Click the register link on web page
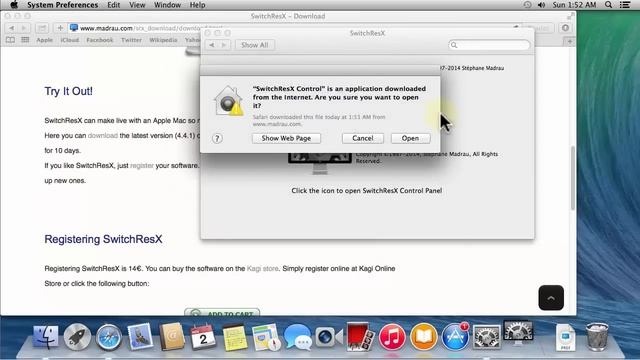 coord(142,166)
